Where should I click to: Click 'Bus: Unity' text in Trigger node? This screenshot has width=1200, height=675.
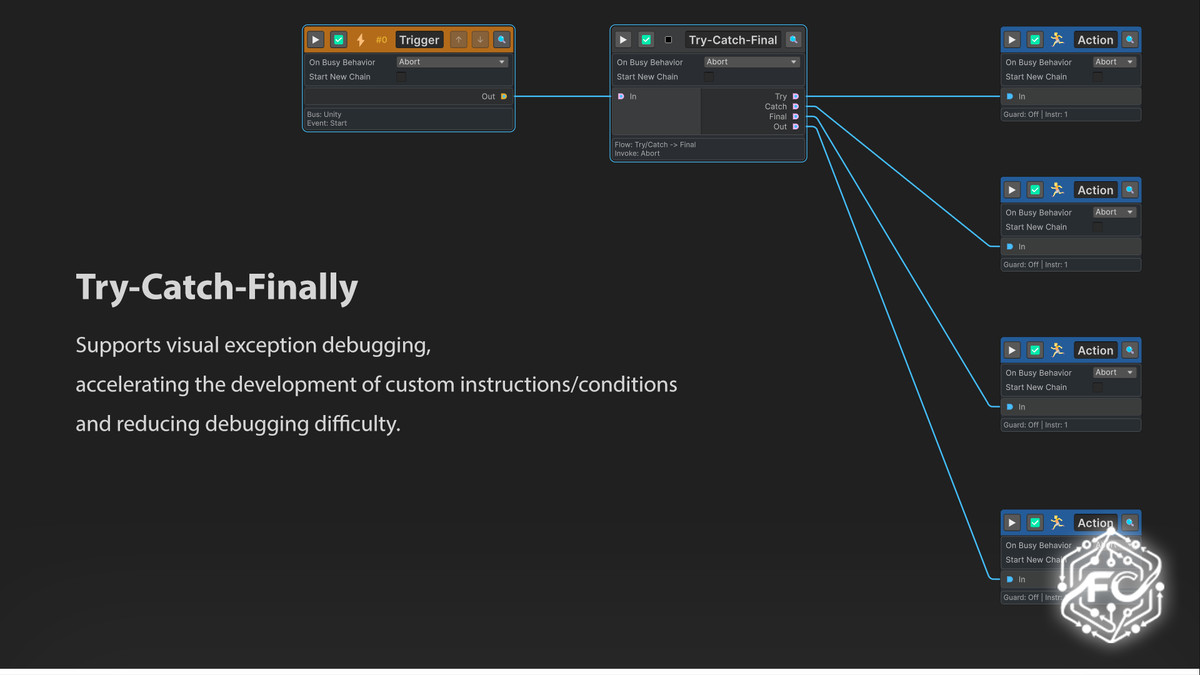(324, 114)
